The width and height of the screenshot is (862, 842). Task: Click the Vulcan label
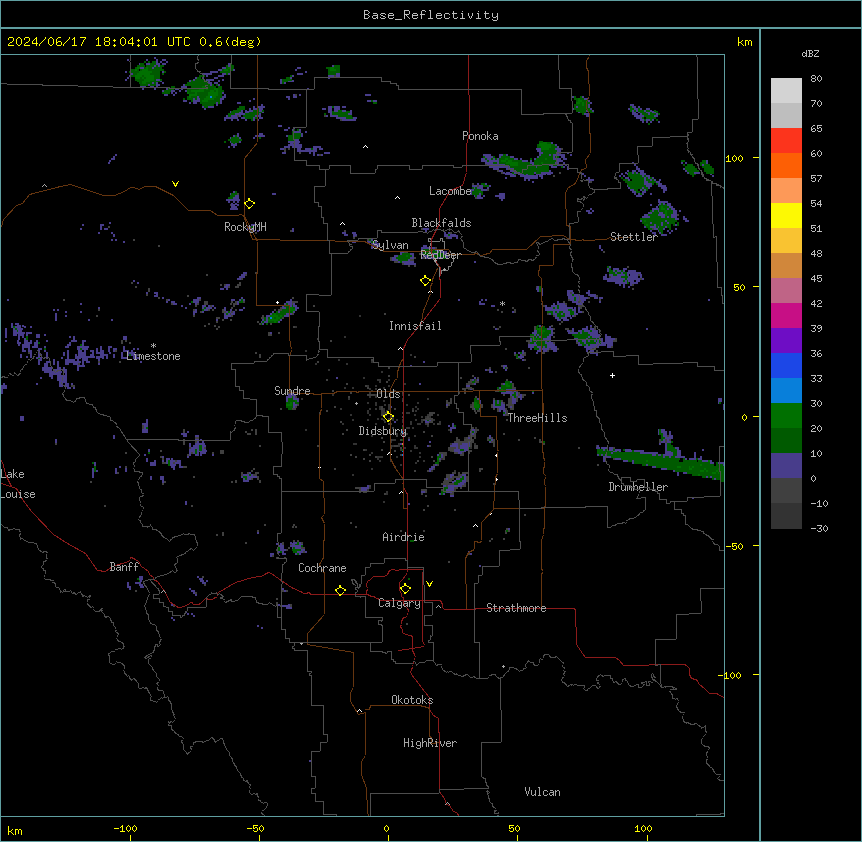(x=542, y=792)
